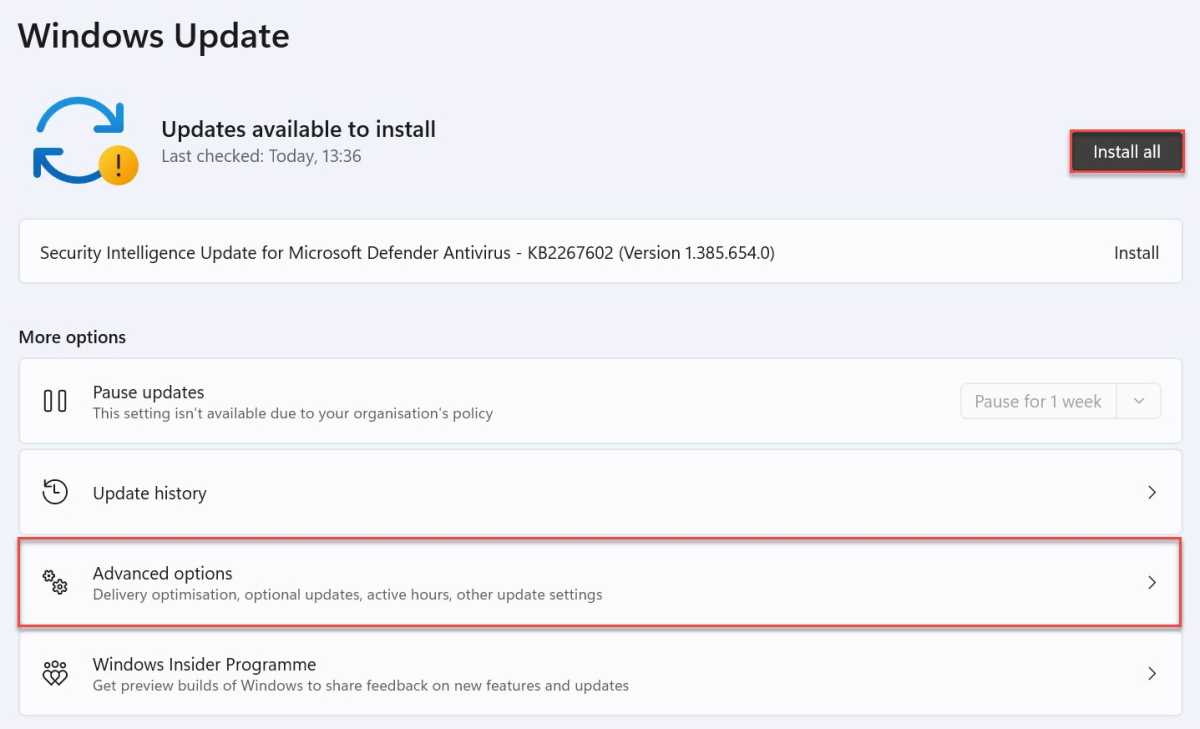This screenshot has width=1200, height=729.
Task: Click the Pause updates pause icon
Action: (55, 401)
